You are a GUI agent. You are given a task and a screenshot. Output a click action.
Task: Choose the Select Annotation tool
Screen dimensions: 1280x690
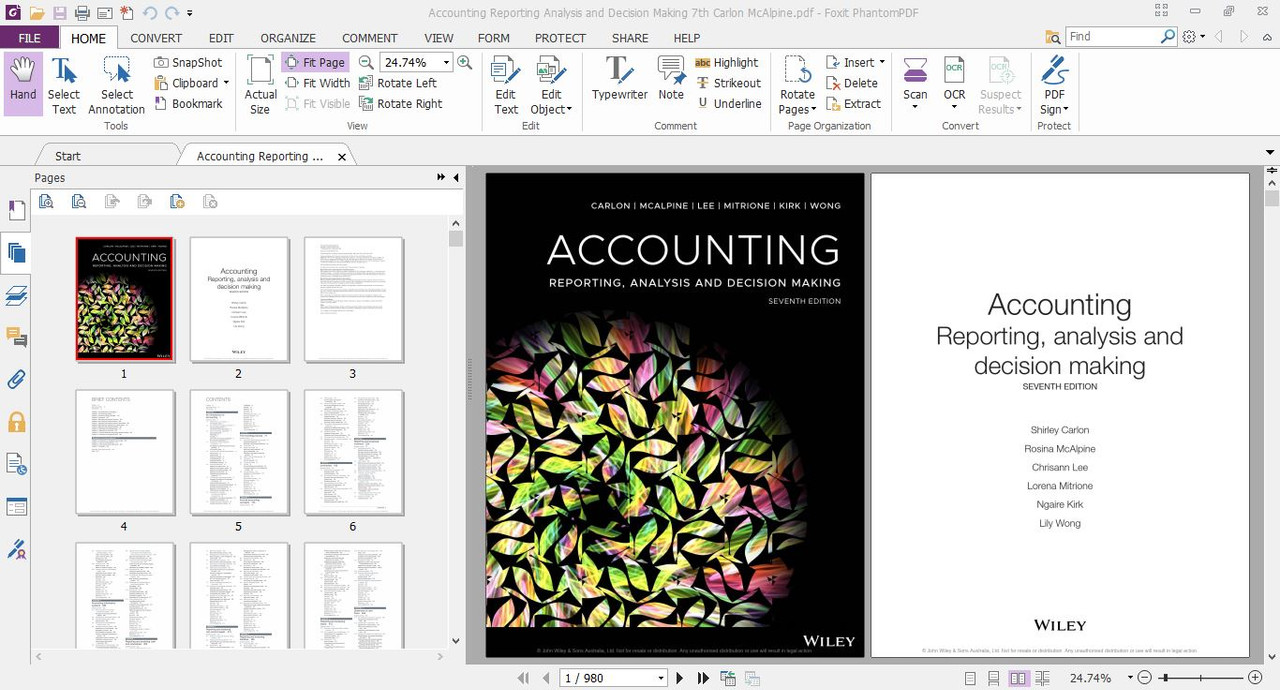pyautogui.click(x=116, y=84)
